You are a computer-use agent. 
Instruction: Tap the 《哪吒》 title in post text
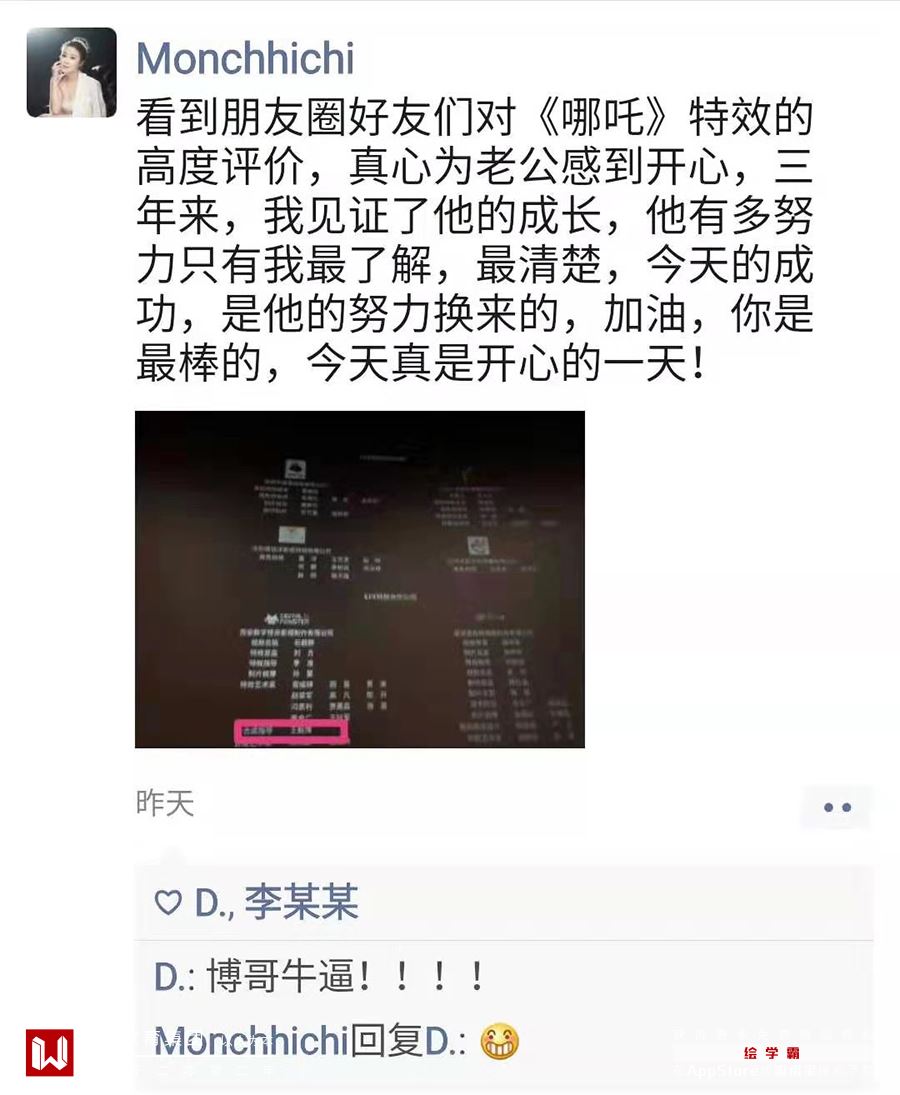pos(603,117)
